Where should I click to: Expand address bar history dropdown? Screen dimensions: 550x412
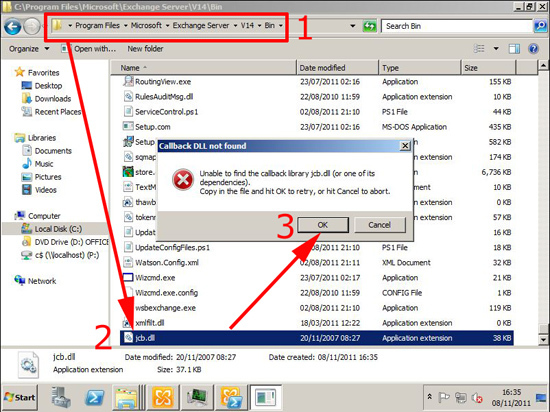point(353,26)
